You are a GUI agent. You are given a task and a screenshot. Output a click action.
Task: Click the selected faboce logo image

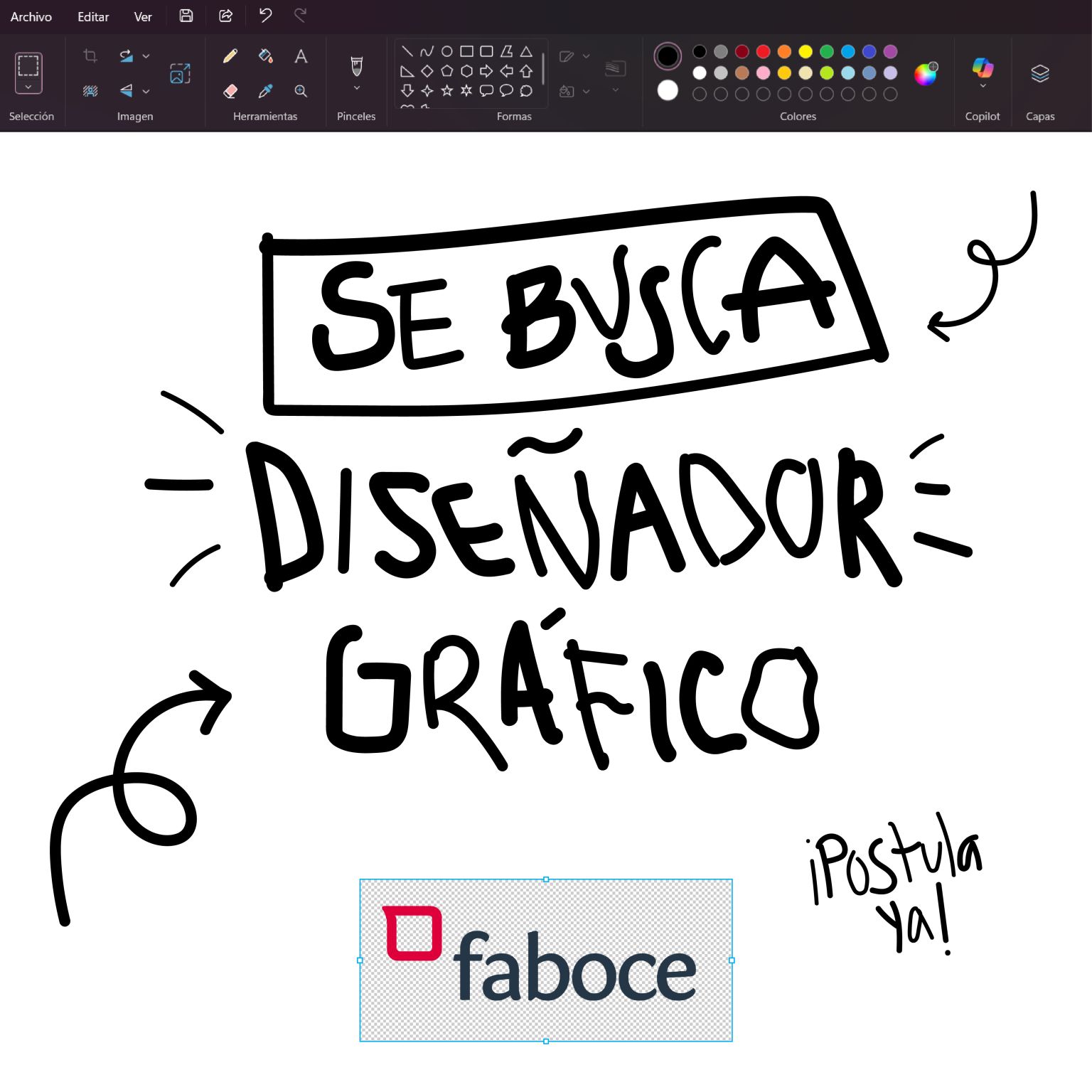[x=546, y=960]
